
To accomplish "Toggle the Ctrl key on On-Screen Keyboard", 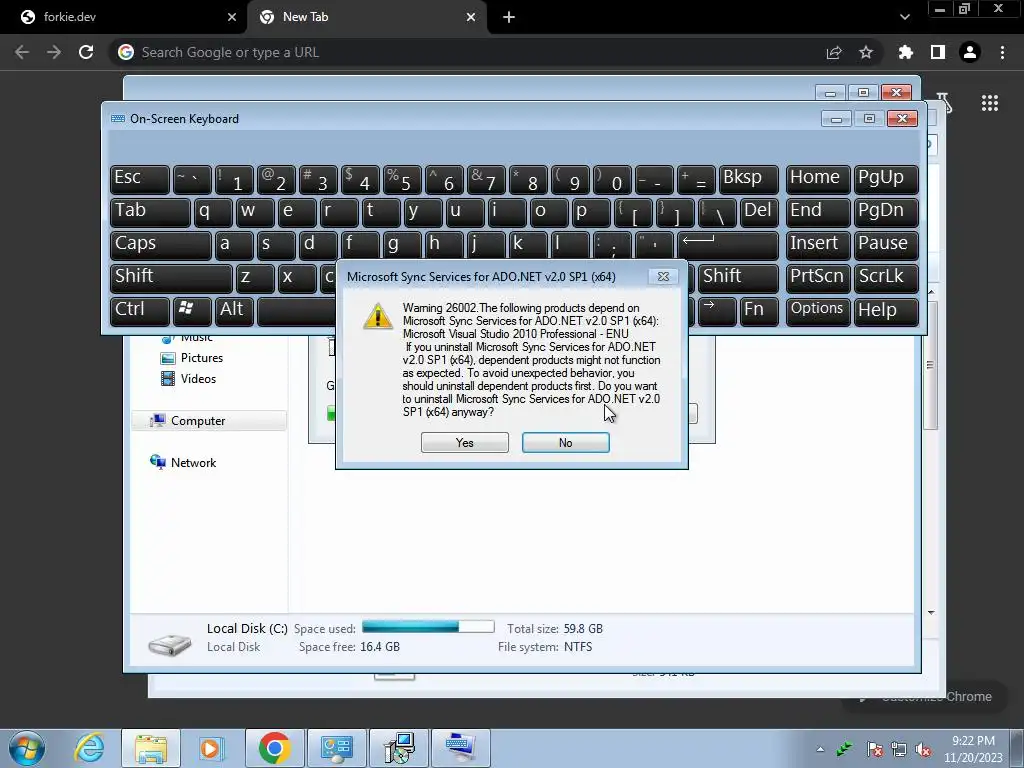I will (x=140, y=310).
